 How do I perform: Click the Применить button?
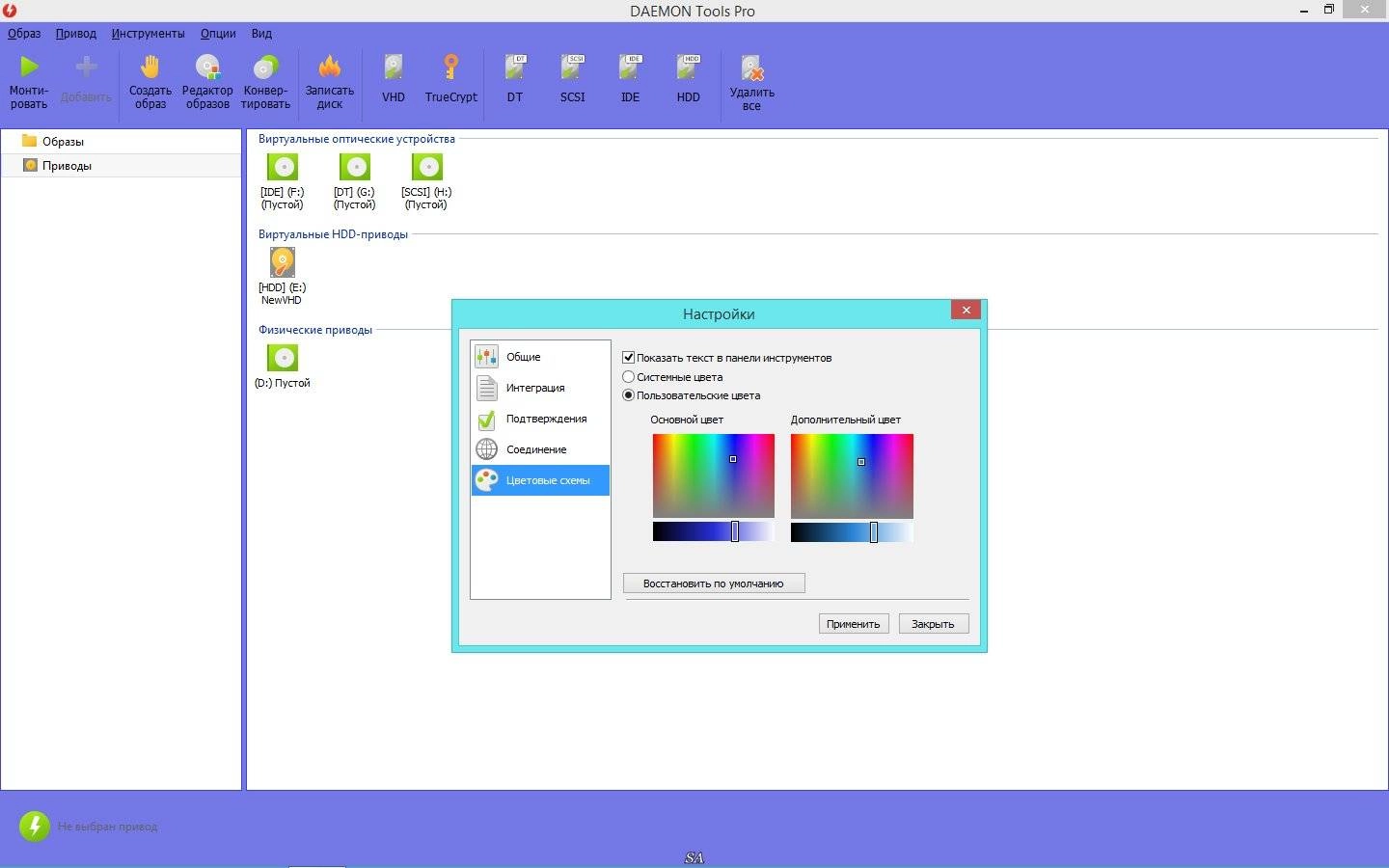pyautogui.click(x=854, y=624)
